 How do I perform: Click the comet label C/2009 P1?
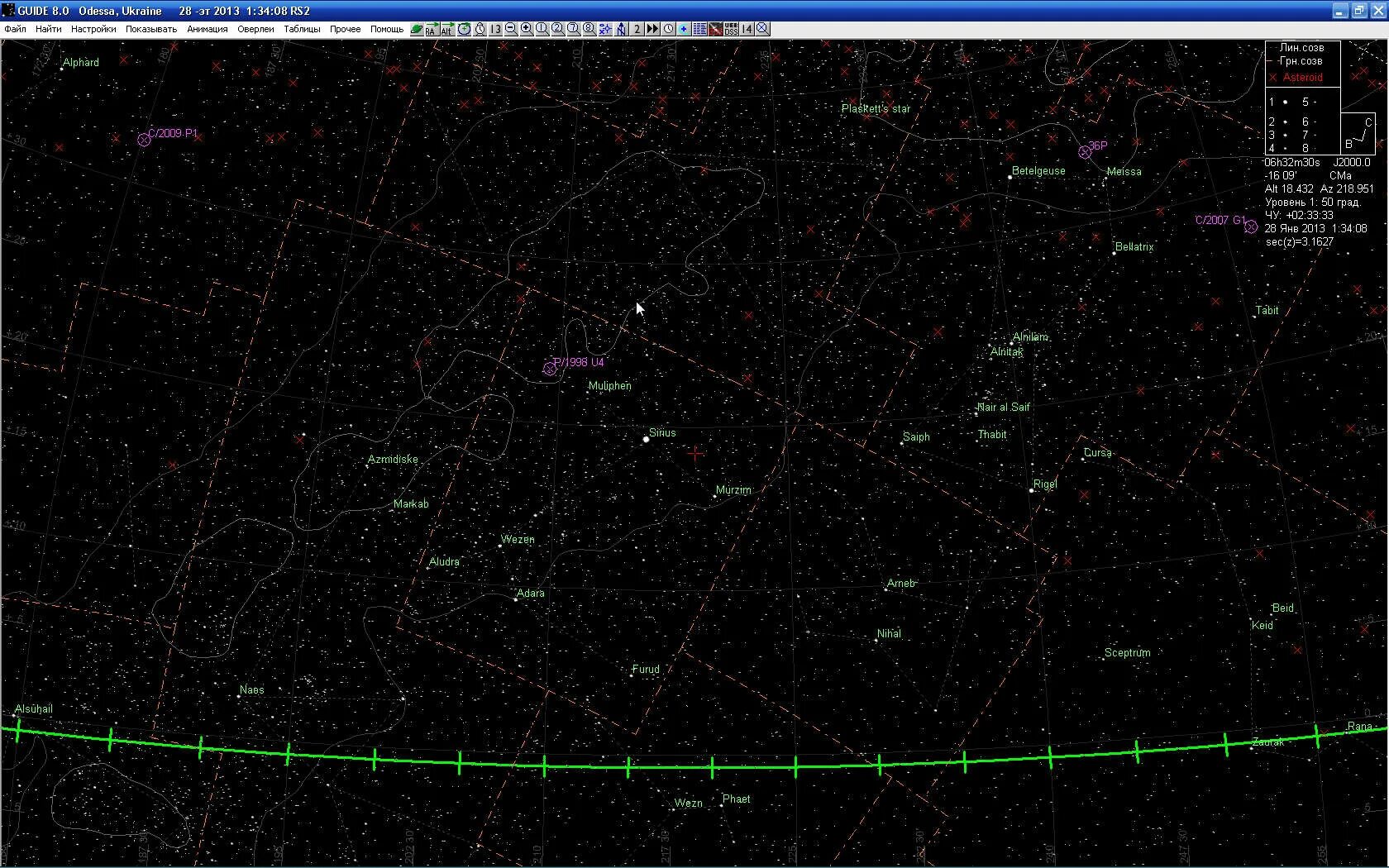pos(173,134)
